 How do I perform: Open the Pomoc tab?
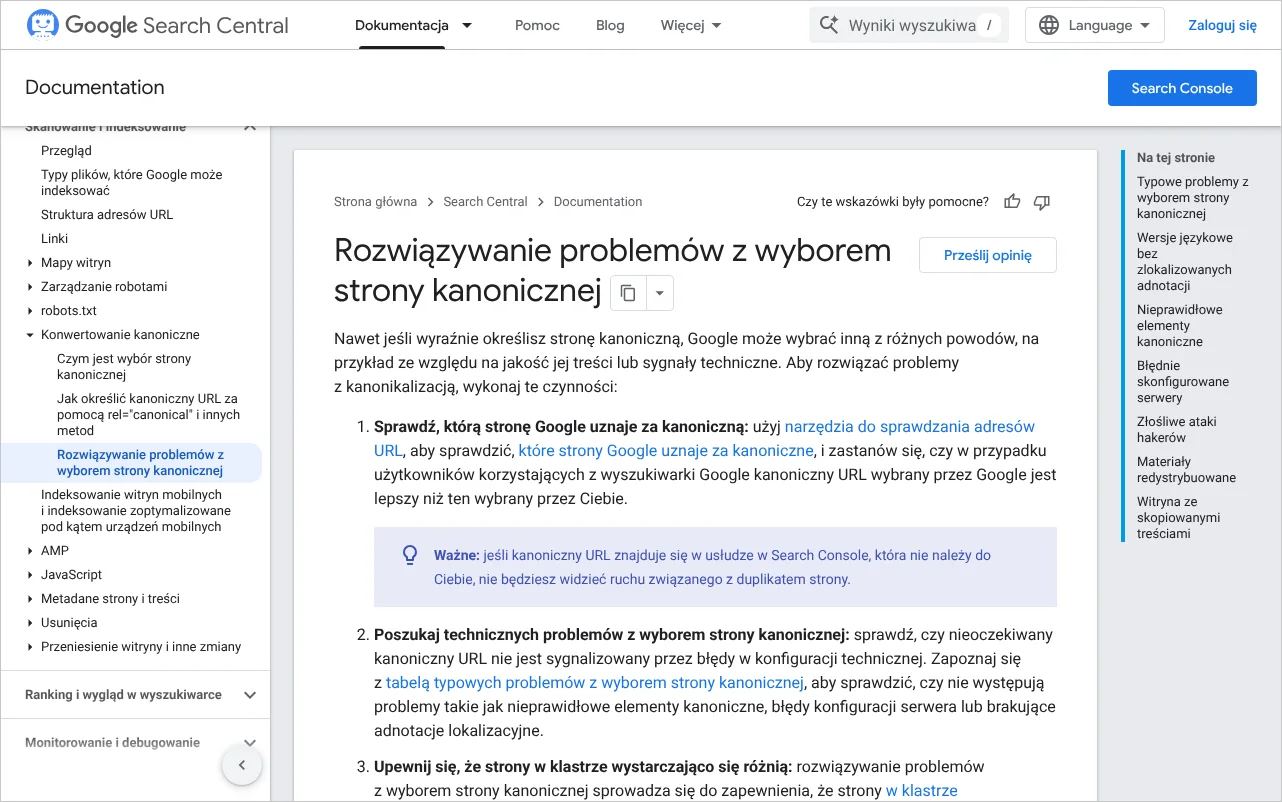537,25
